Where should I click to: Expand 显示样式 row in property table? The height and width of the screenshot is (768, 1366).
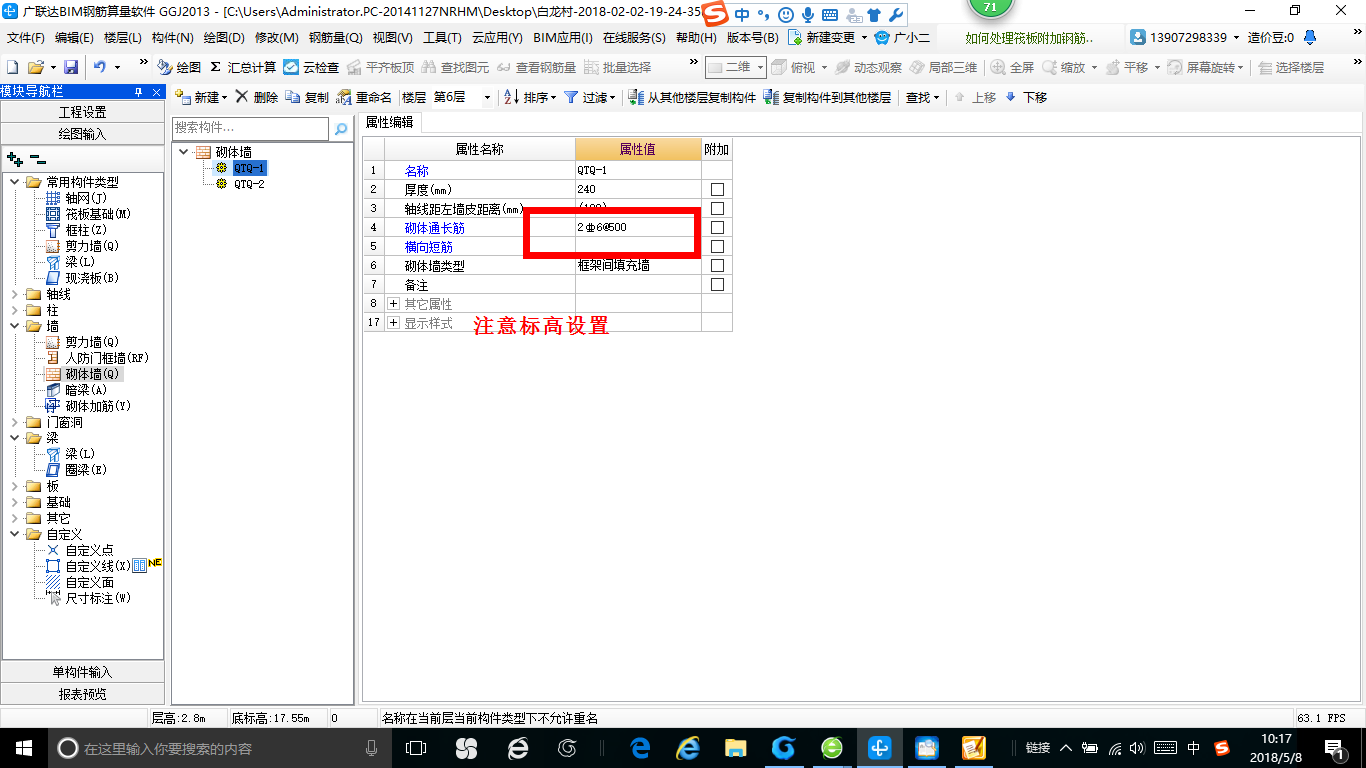[x=393, y=323]
